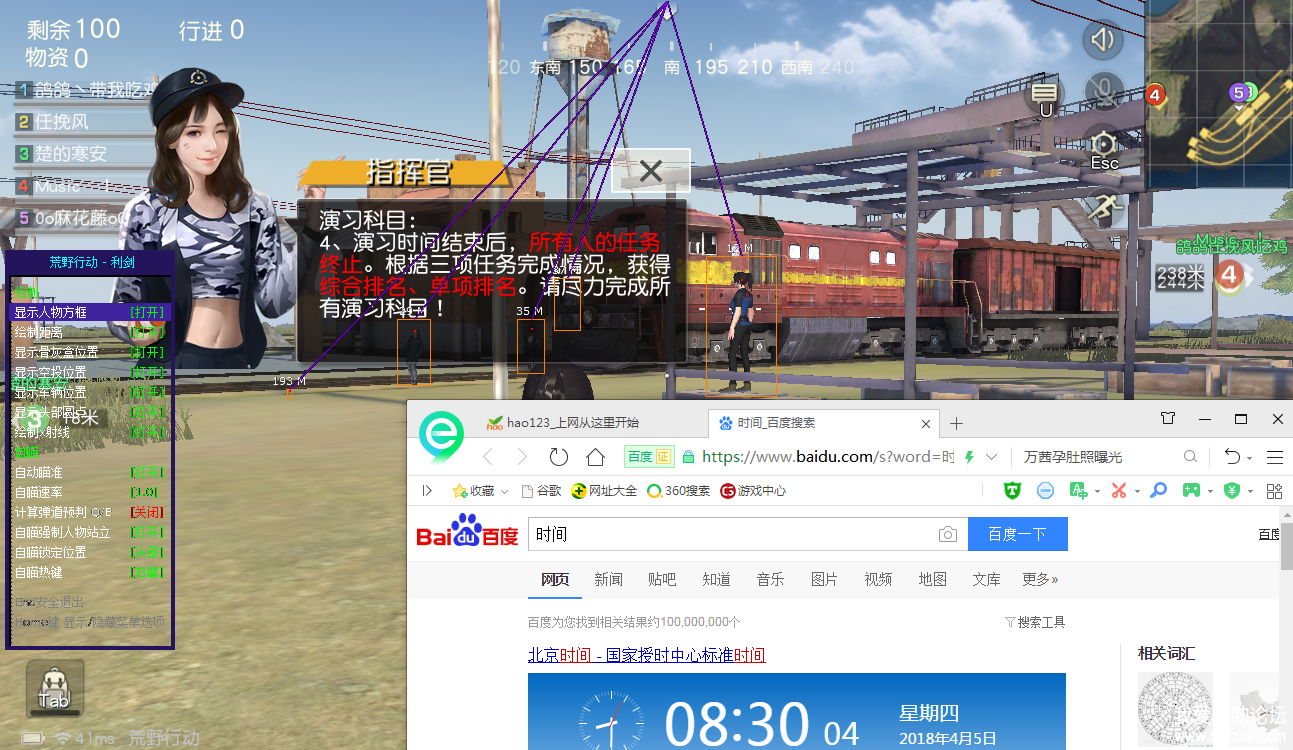Toggle 显示人物方框 in the 荒野行动 menu
1293x750 pixels.
point(90,312)
